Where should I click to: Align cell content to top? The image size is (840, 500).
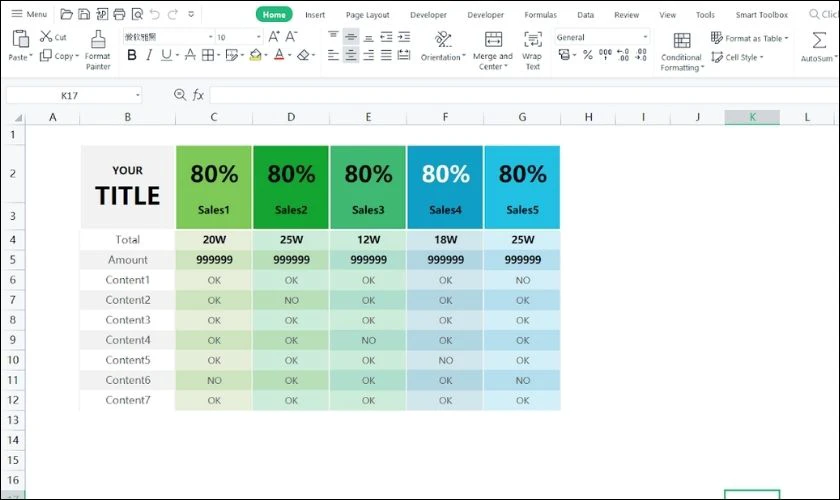coord(333,36)
